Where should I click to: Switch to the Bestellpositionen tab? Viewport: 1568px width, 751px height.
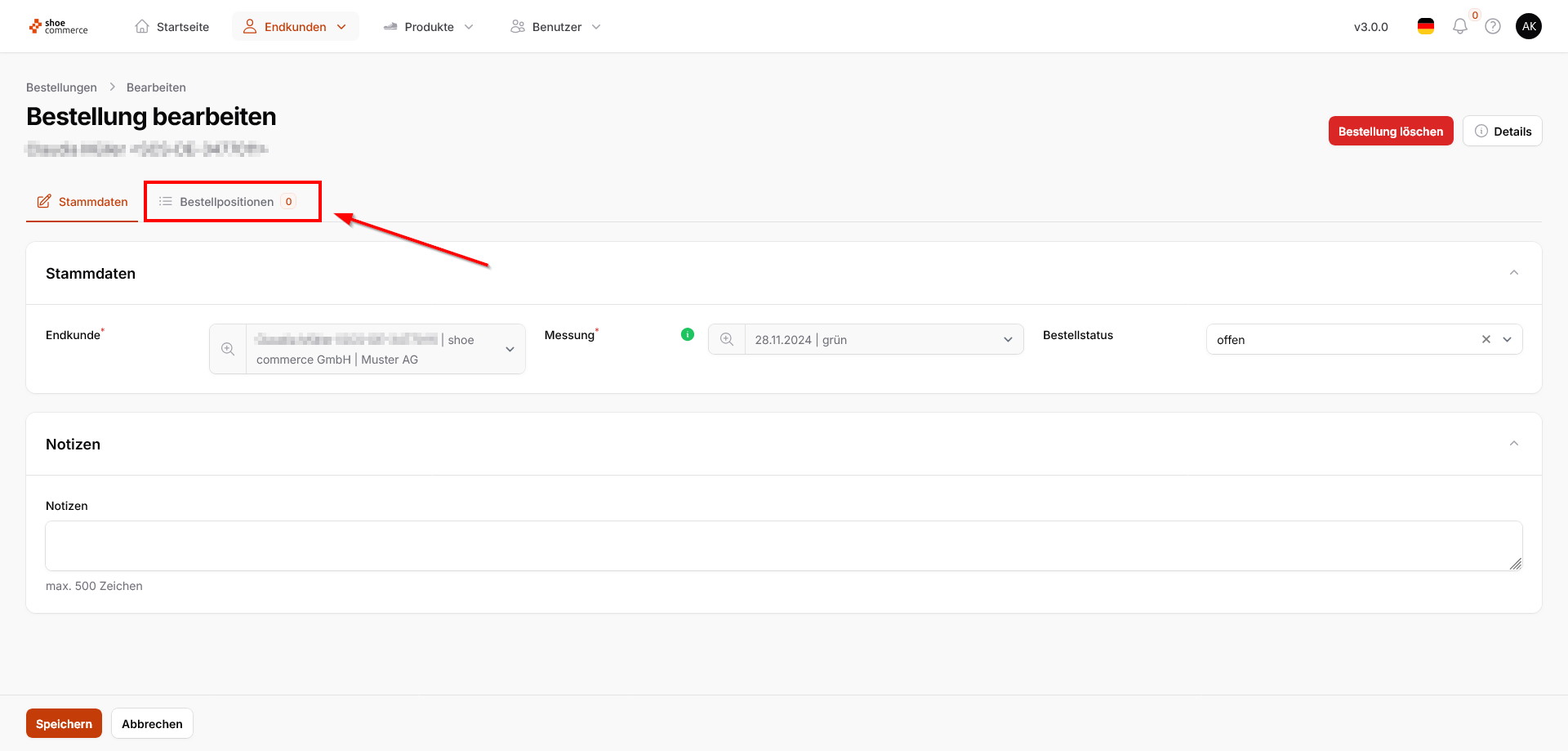click(227, 202)
